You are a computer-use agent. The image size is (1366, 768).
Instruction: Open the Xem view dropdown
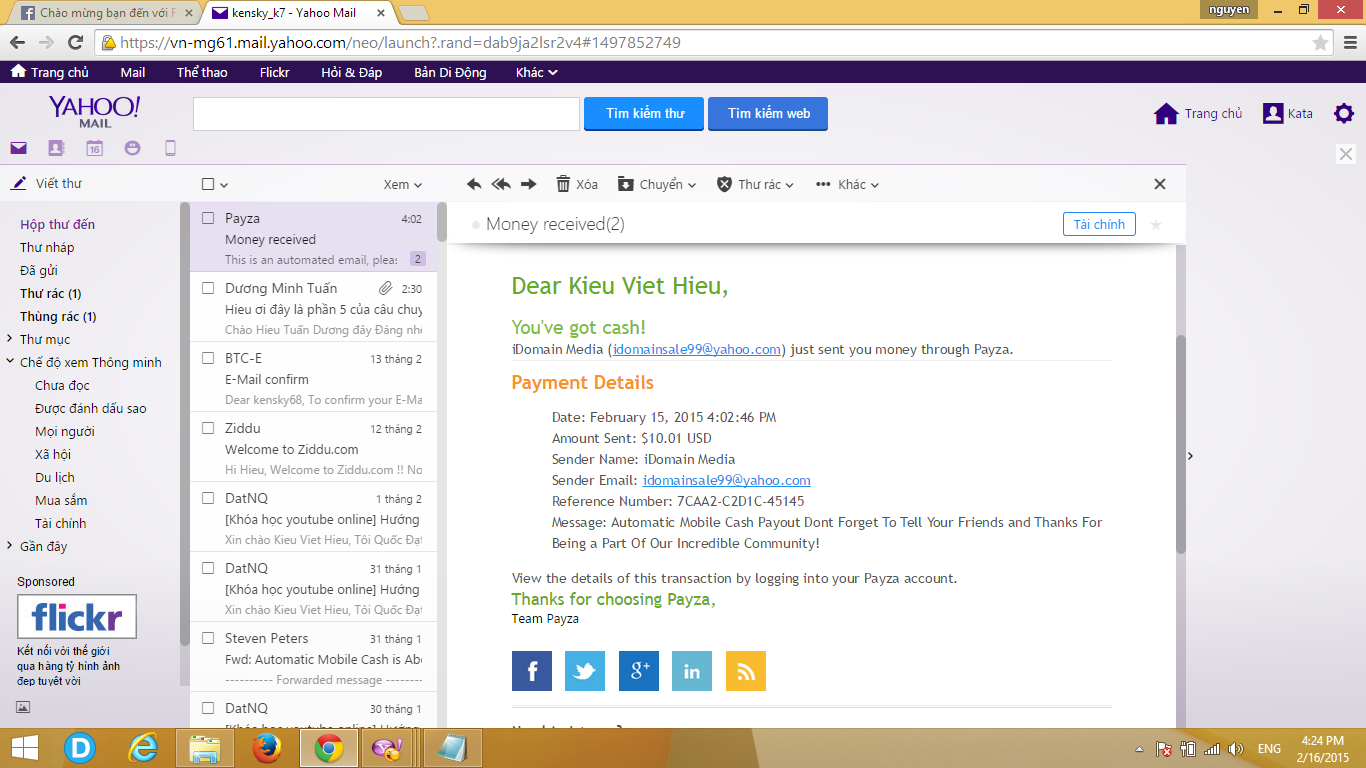click(403, 184)
